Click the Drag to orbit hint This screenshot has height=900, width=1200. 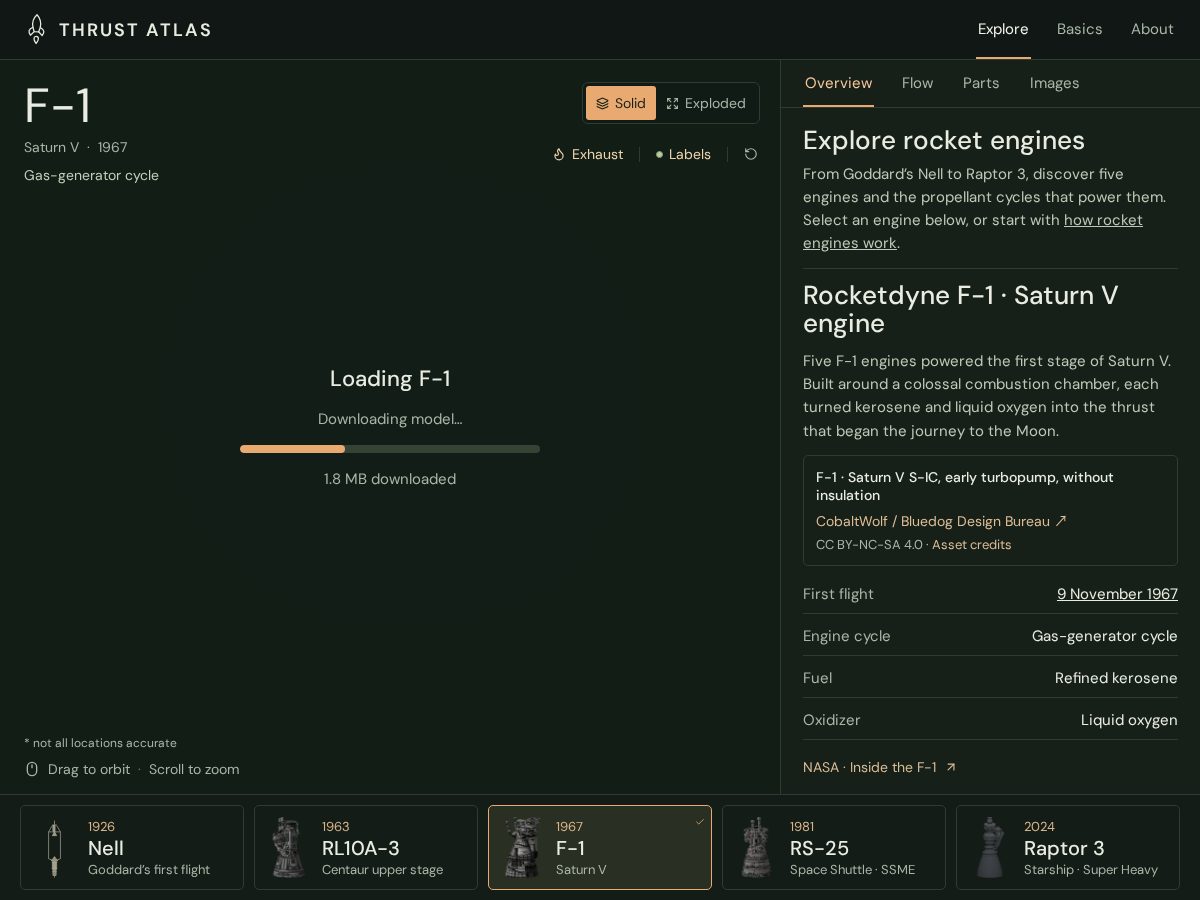coord(89,769)
